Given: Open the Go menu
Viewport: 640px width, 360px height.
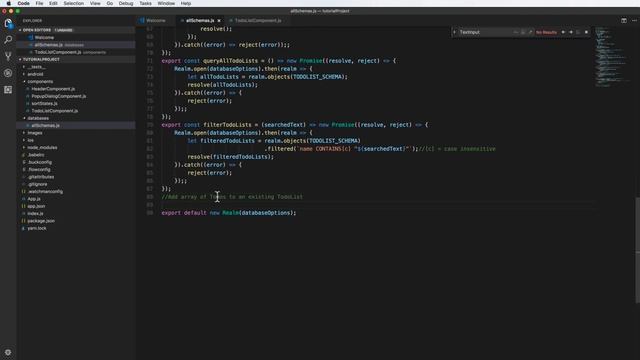Looking at the screenshot, I should (110, 3).
